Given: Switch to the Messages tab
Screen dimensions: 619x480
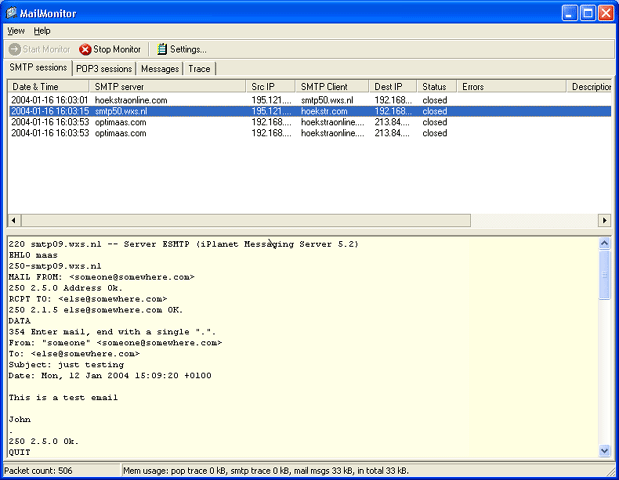Looking at the screenshot, I should click(160, 69).
